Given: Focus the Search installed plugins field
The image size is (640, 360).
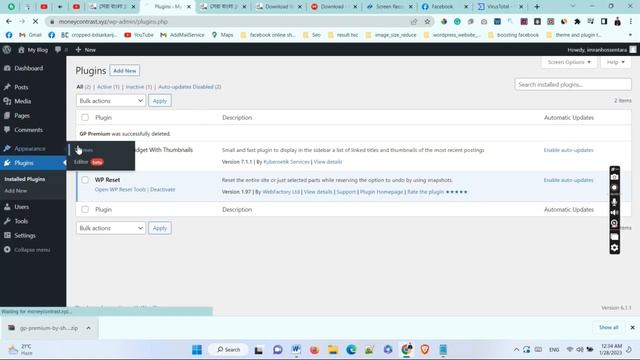Looking at the screenshot, I should click(573, 84).
